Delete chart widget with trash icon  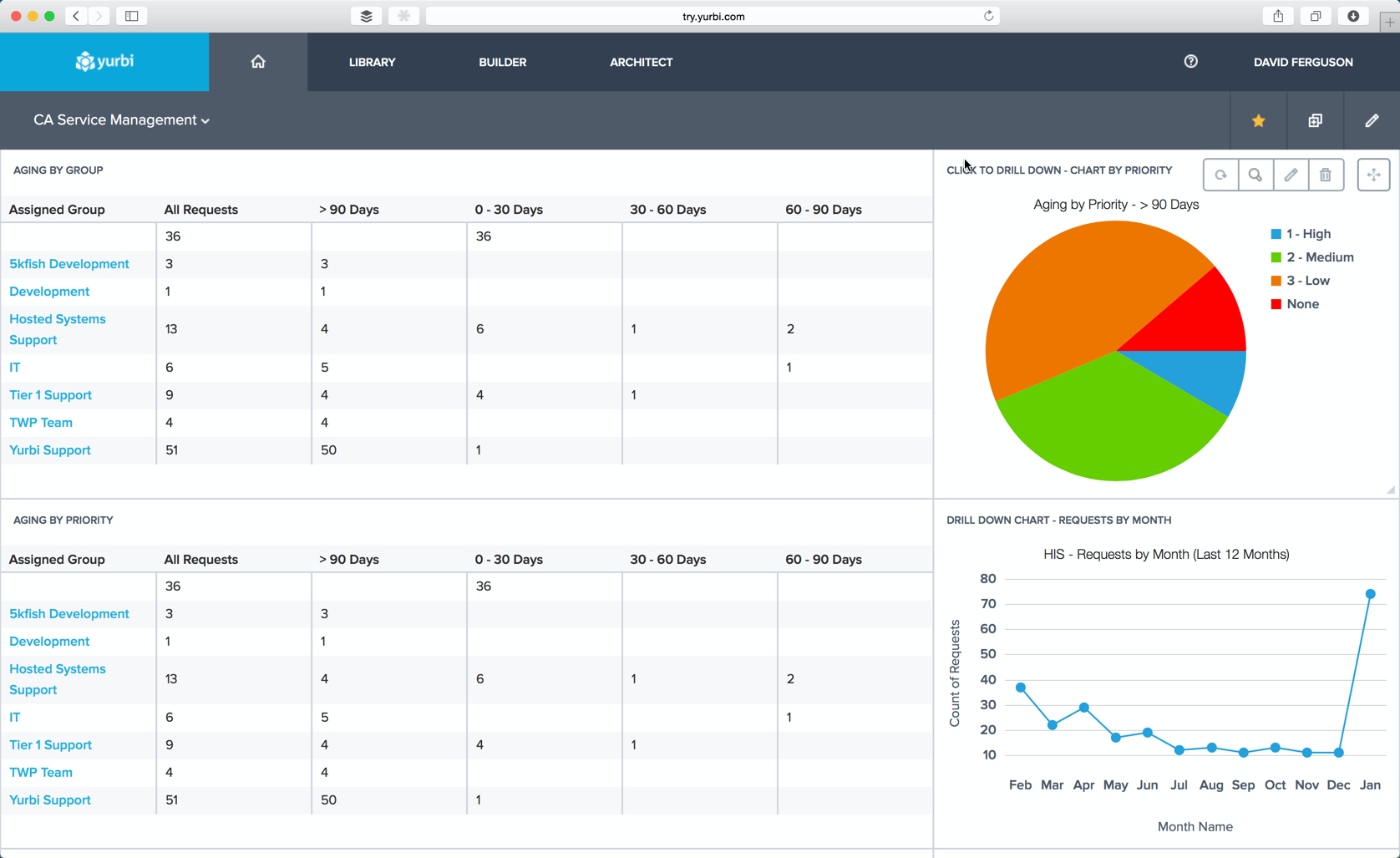[1326, 175]
